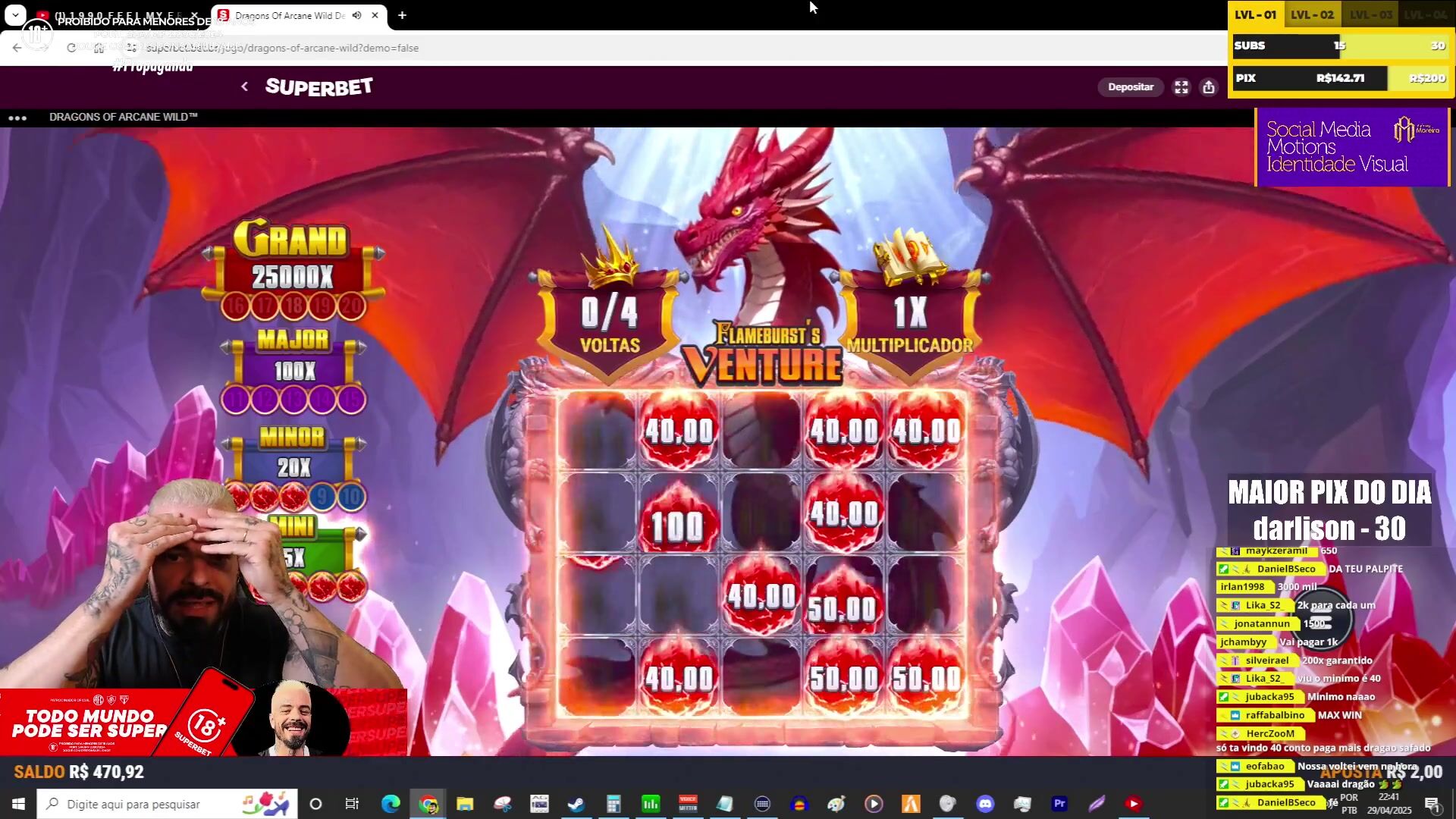1456x819 pixels.
Task: Select the Dragons Of Arcane Wild tab
Action: (x=288, y=15)
